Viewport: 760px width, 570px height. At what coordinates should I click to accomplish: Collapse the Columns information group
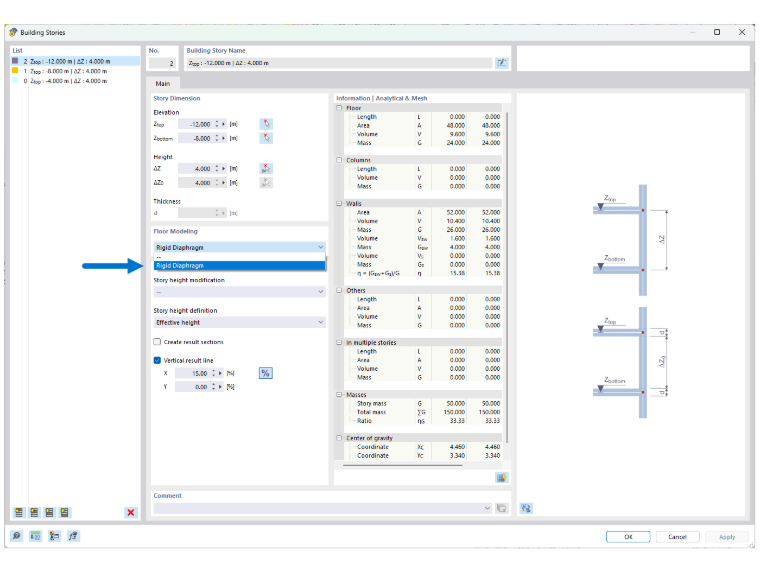pyautogui.click(x=339, y=160)
